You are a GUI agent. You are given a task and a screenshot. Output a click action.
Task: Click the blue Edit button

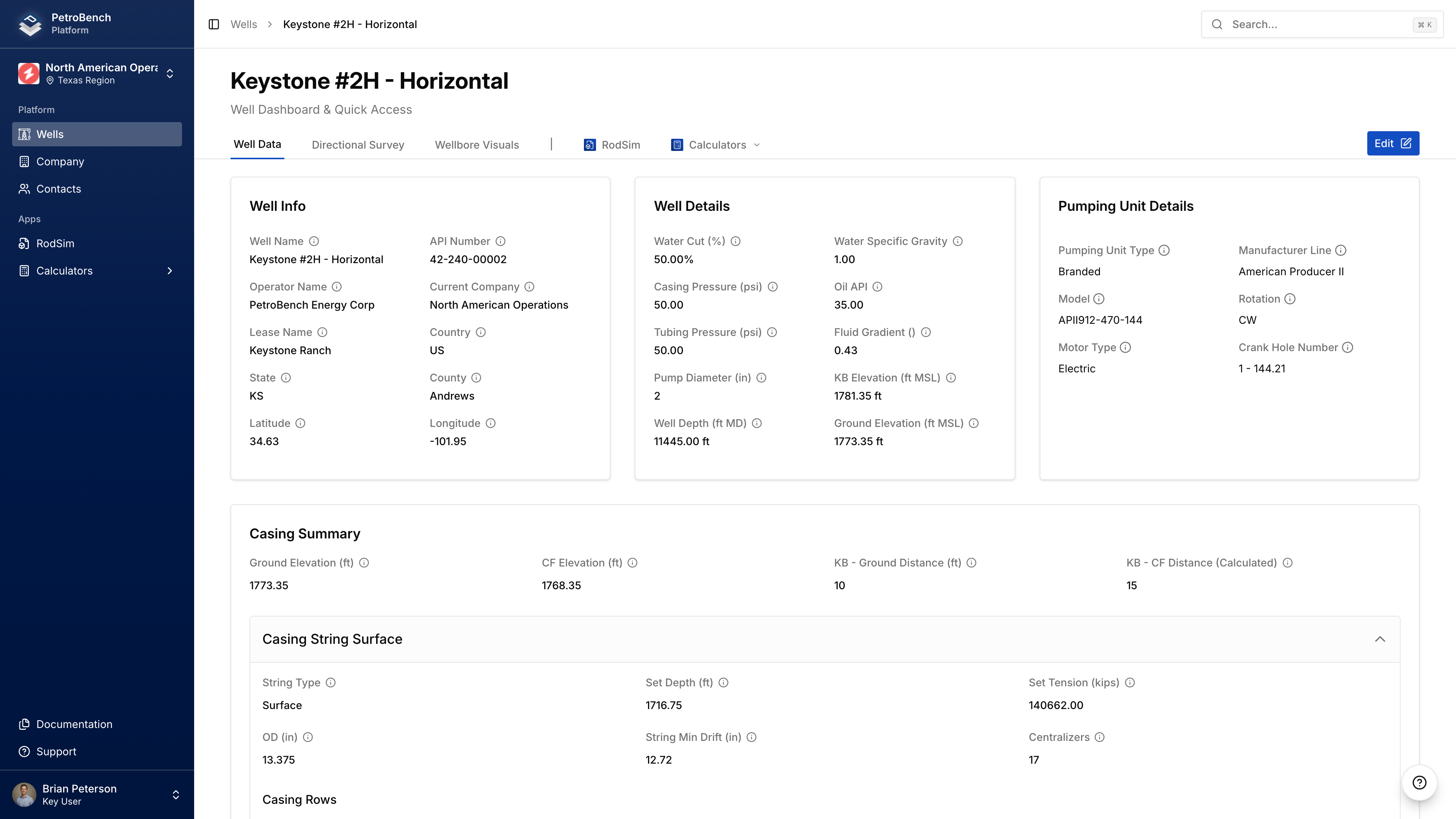click(x=1392, y=144)
